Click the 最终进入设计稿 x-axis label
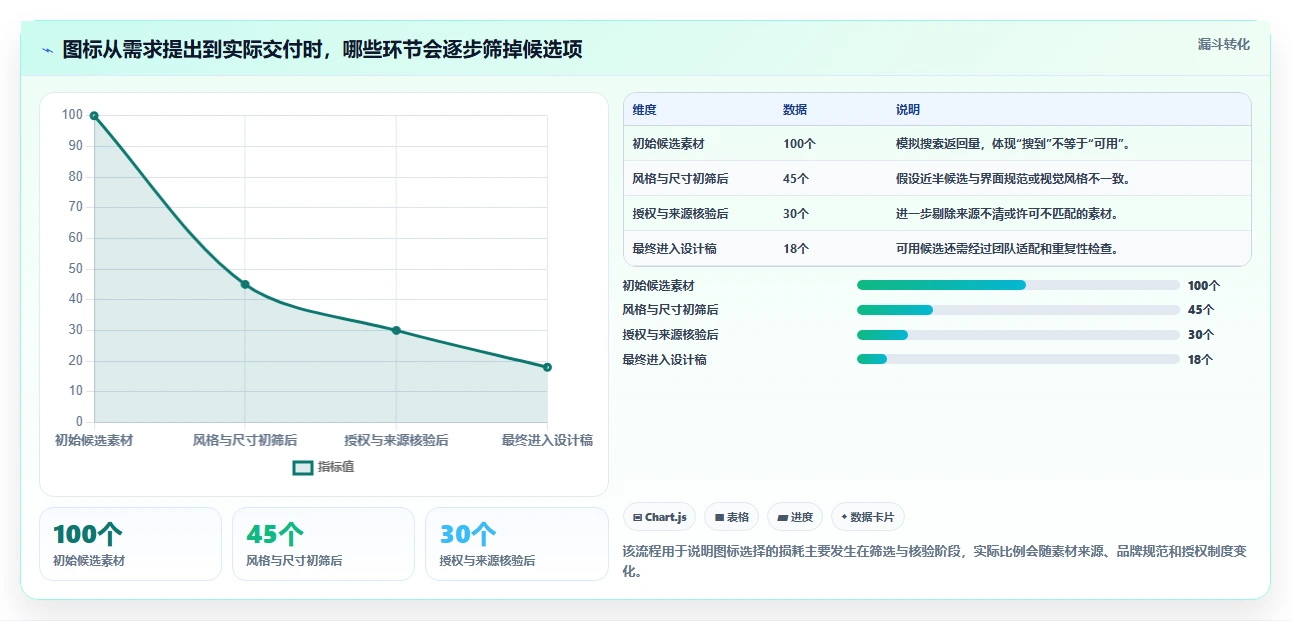 coord(547,440)
